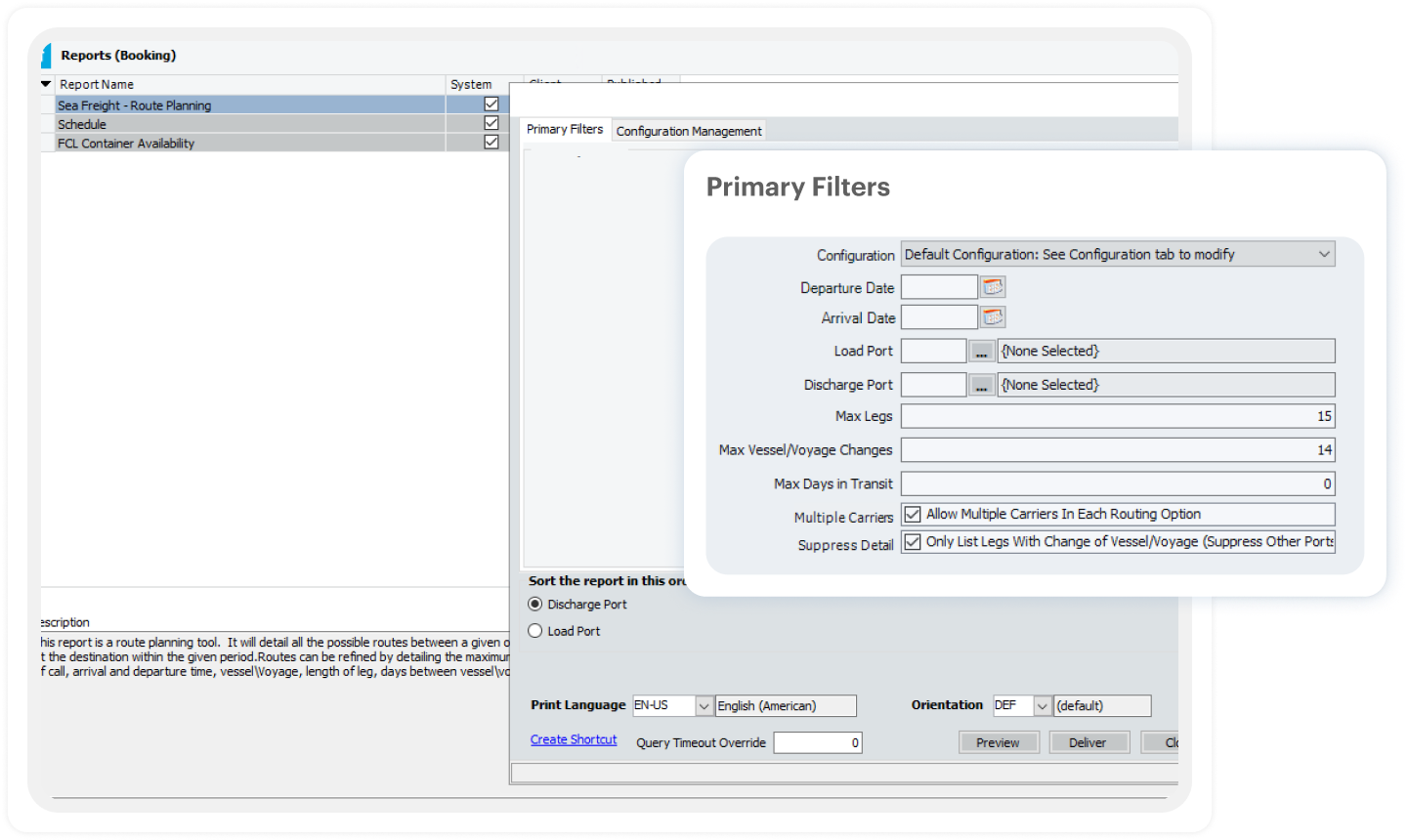Click the Load Port lookup ellipsis button
This screenshot has width=1409, height=840.
[x=982, y=352]
